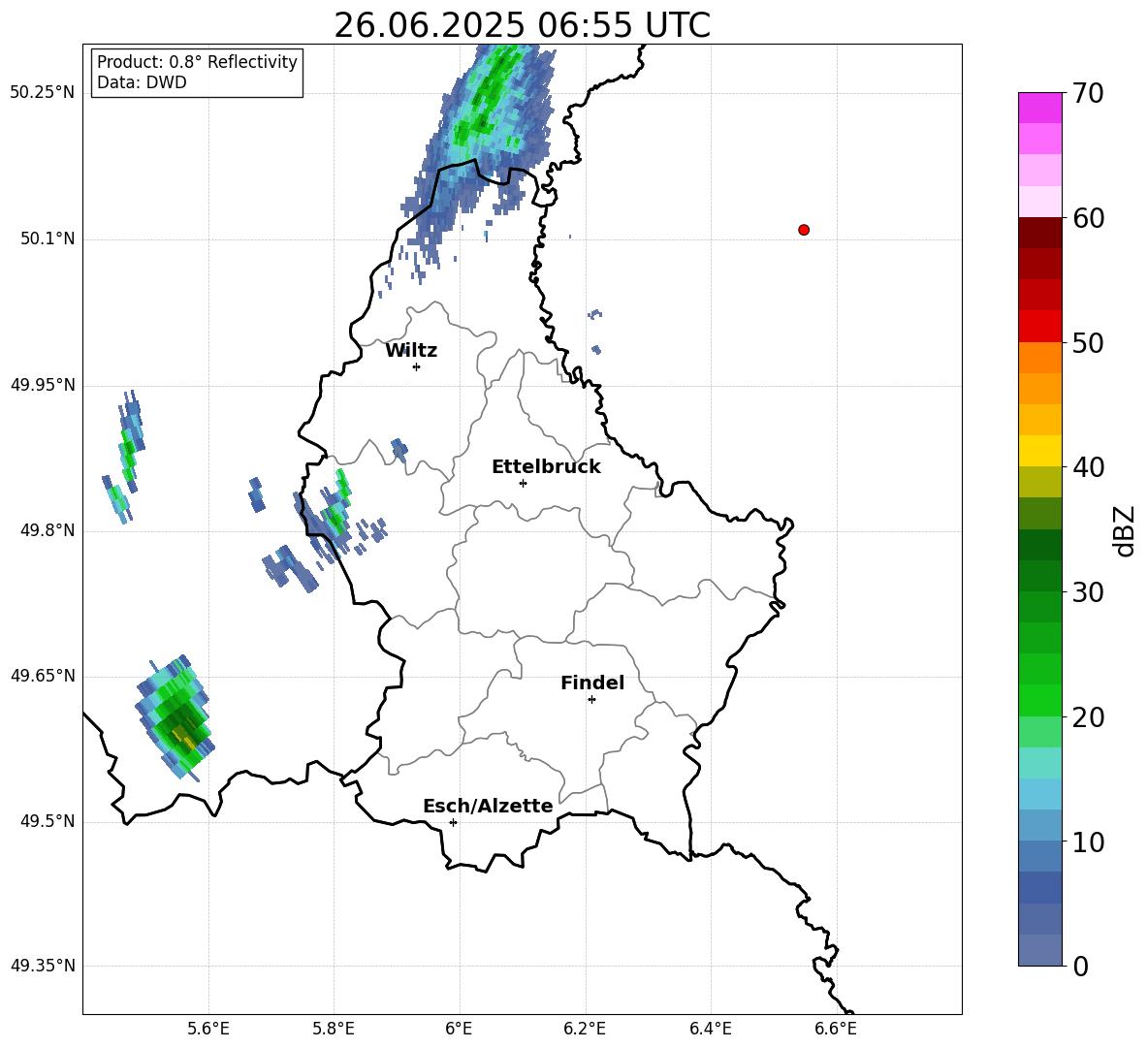
Task: Click the 20 colorbar tick label
Action: point(1088,717)
